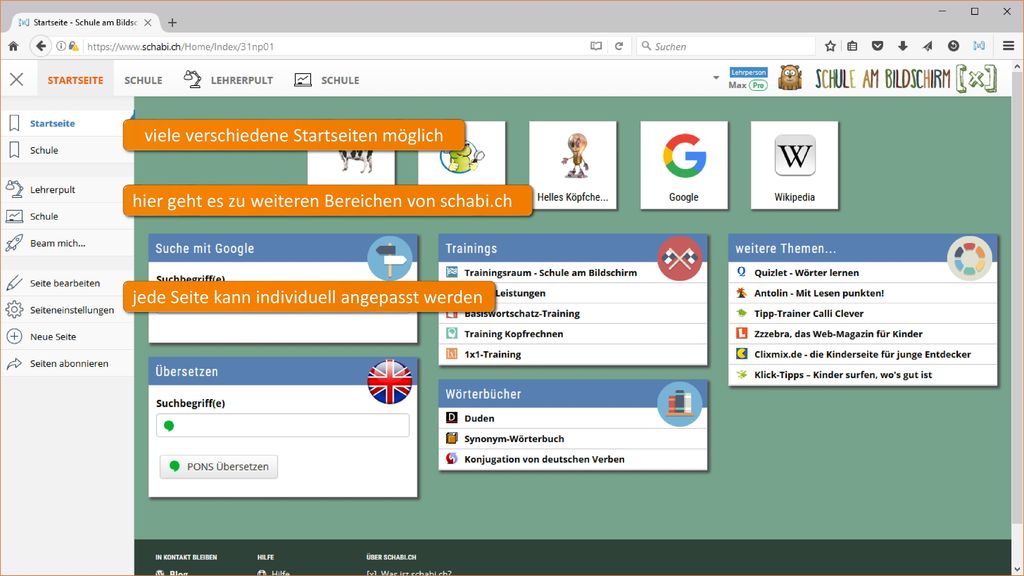
Task: Click the Seiten abonnieren share icon
Action: coord(14,363)
